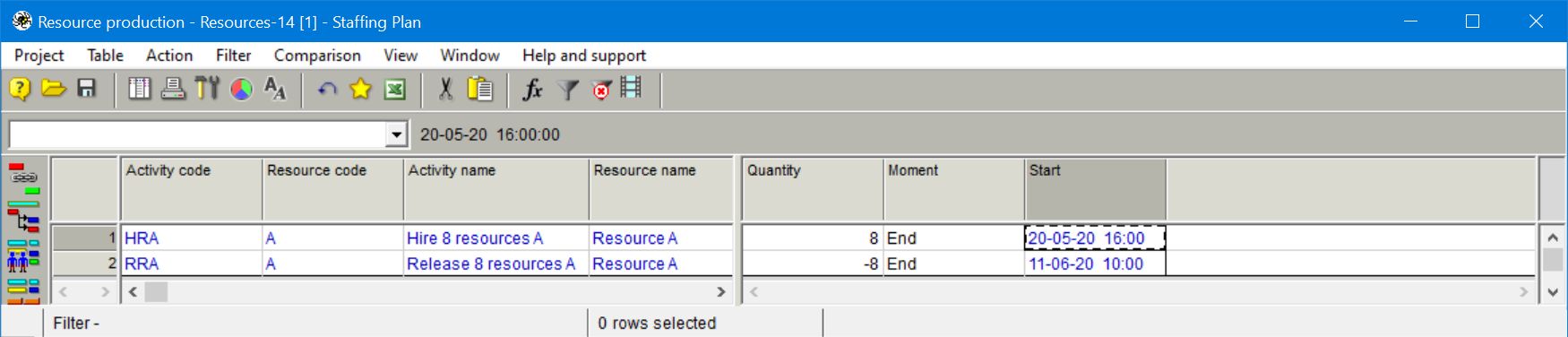Open the Project menu

(39, 56)
